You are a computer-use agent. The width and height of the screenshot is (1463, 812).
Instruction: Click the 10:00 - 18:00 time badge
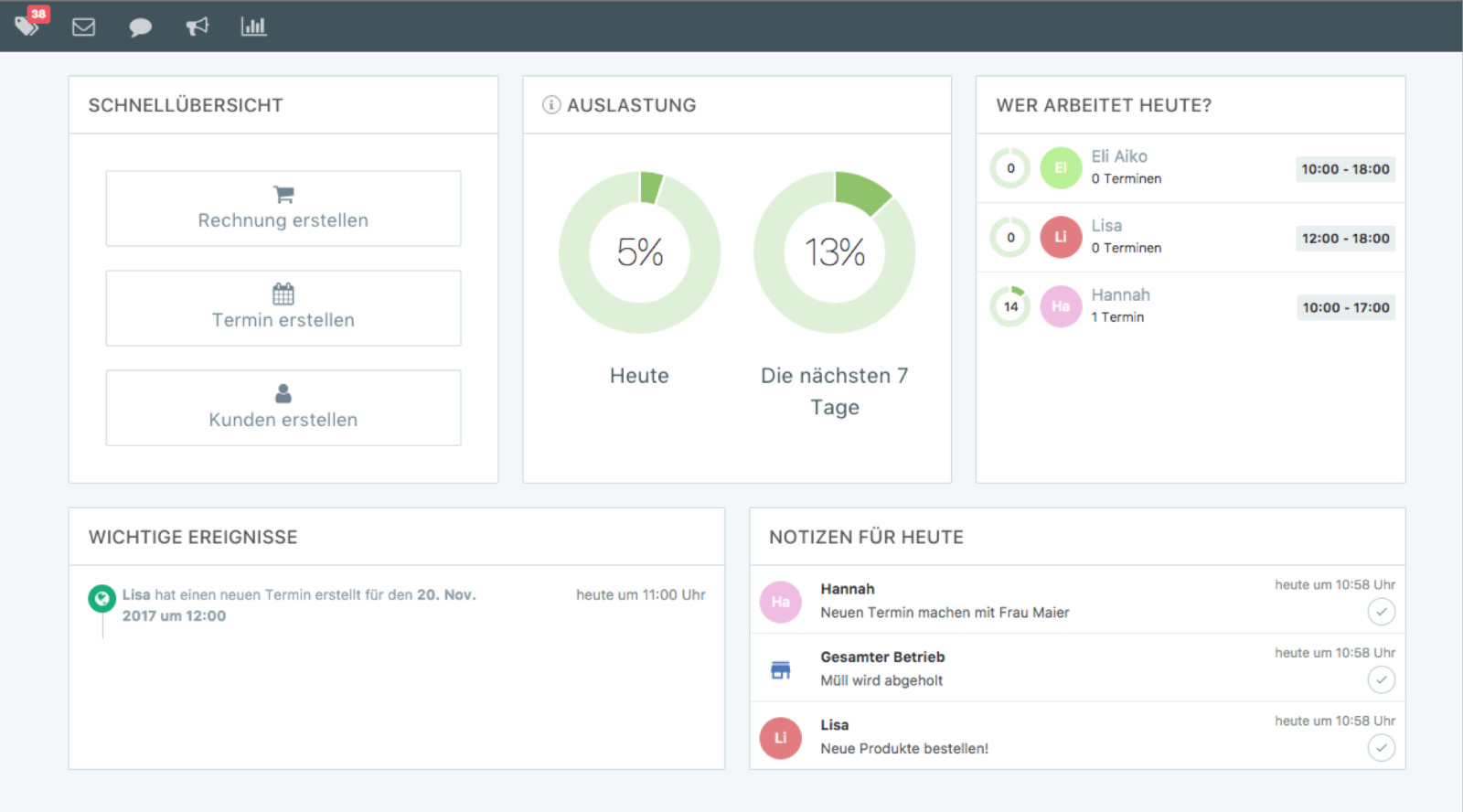[x=1345, y=169]
